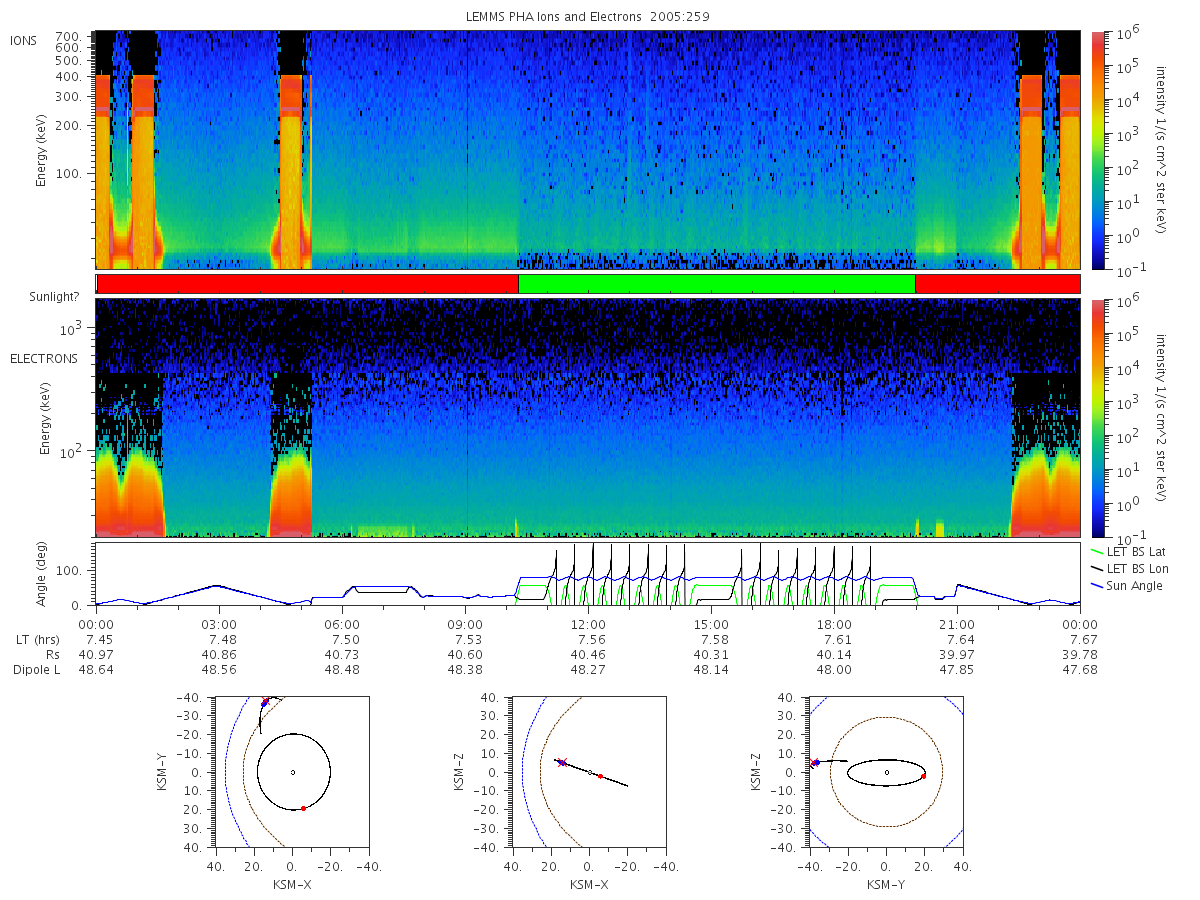Click the Dipole L row label
Screen dimensions: 1200x900
click(x=35, y=669)
